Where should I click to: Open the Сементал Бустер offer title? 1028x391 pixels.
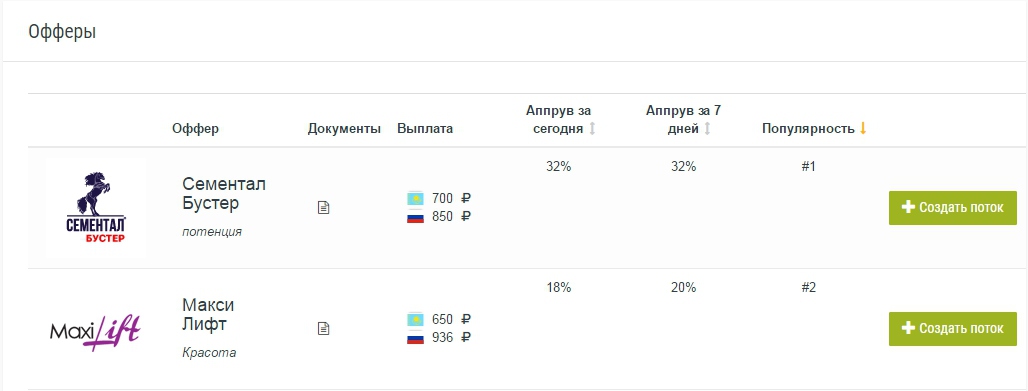[x=224, y=194]
